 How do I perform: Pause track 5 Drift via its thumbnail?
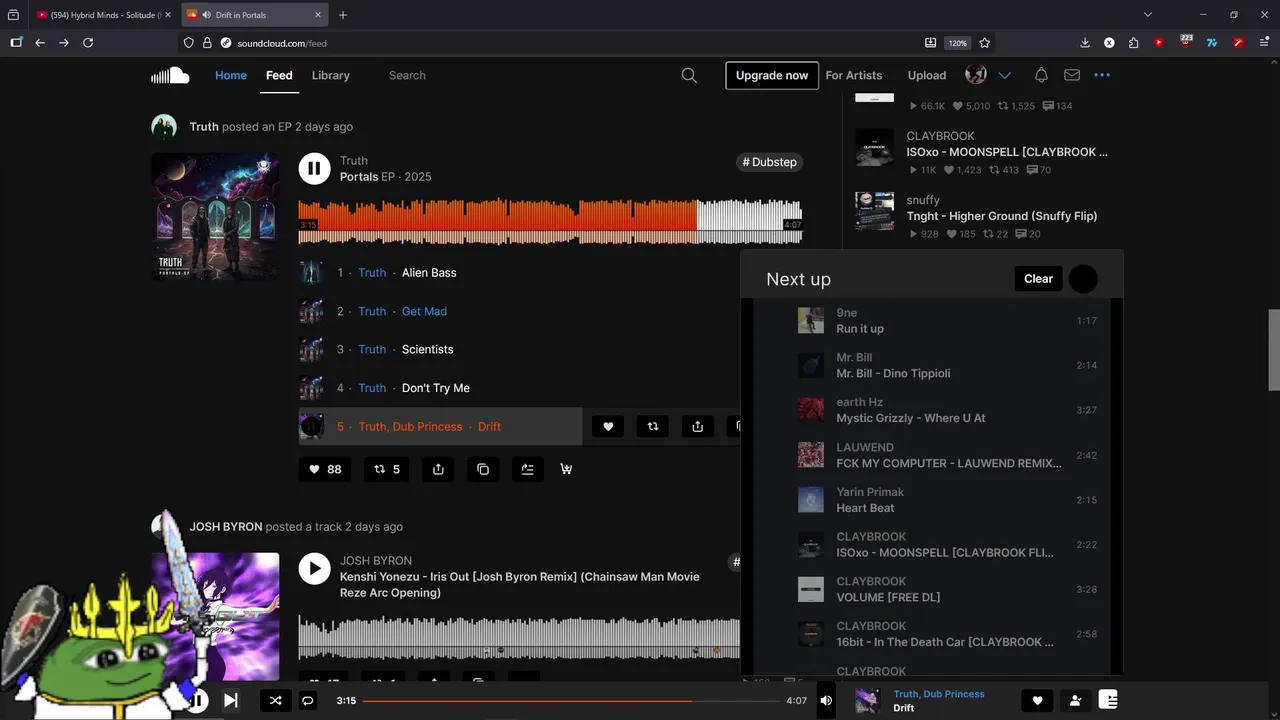tap(311, 426)
